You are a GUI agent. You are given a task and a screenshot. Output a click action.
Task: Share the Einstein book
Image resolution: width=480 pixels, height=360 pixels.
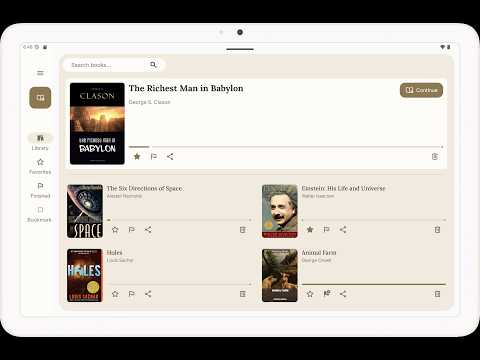(343, 230)
